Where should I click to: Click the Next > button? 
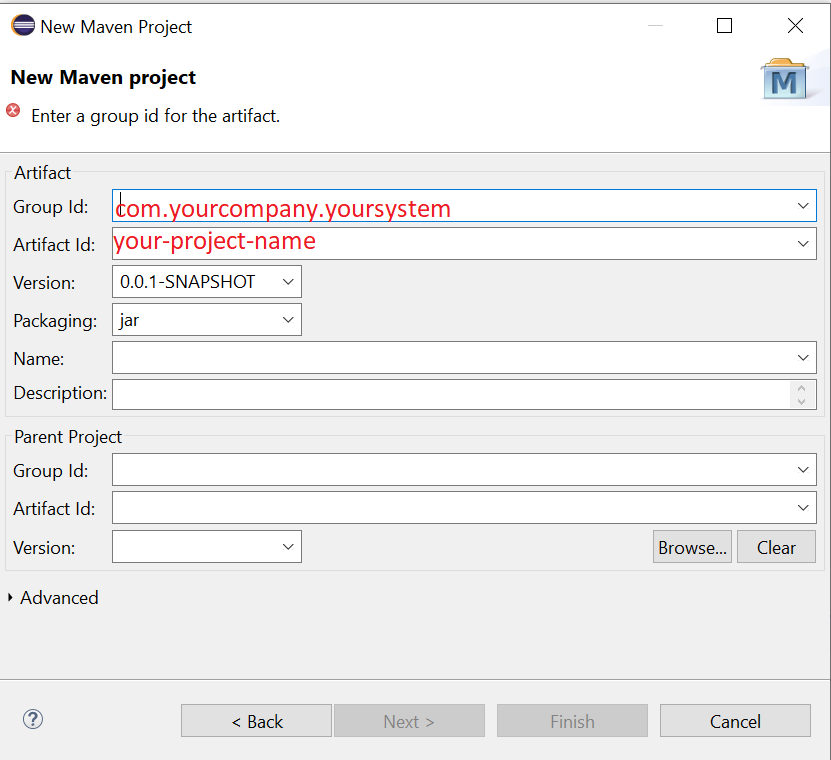tap(409, 721)
